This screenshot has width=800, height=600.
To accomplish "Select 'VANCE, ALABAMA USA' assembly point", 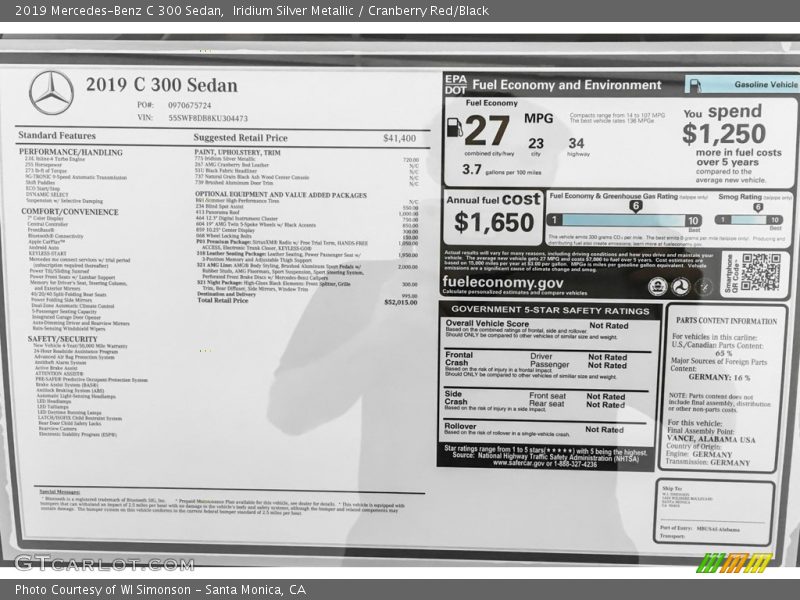I will pyautogui.click(x=711, y=439).
